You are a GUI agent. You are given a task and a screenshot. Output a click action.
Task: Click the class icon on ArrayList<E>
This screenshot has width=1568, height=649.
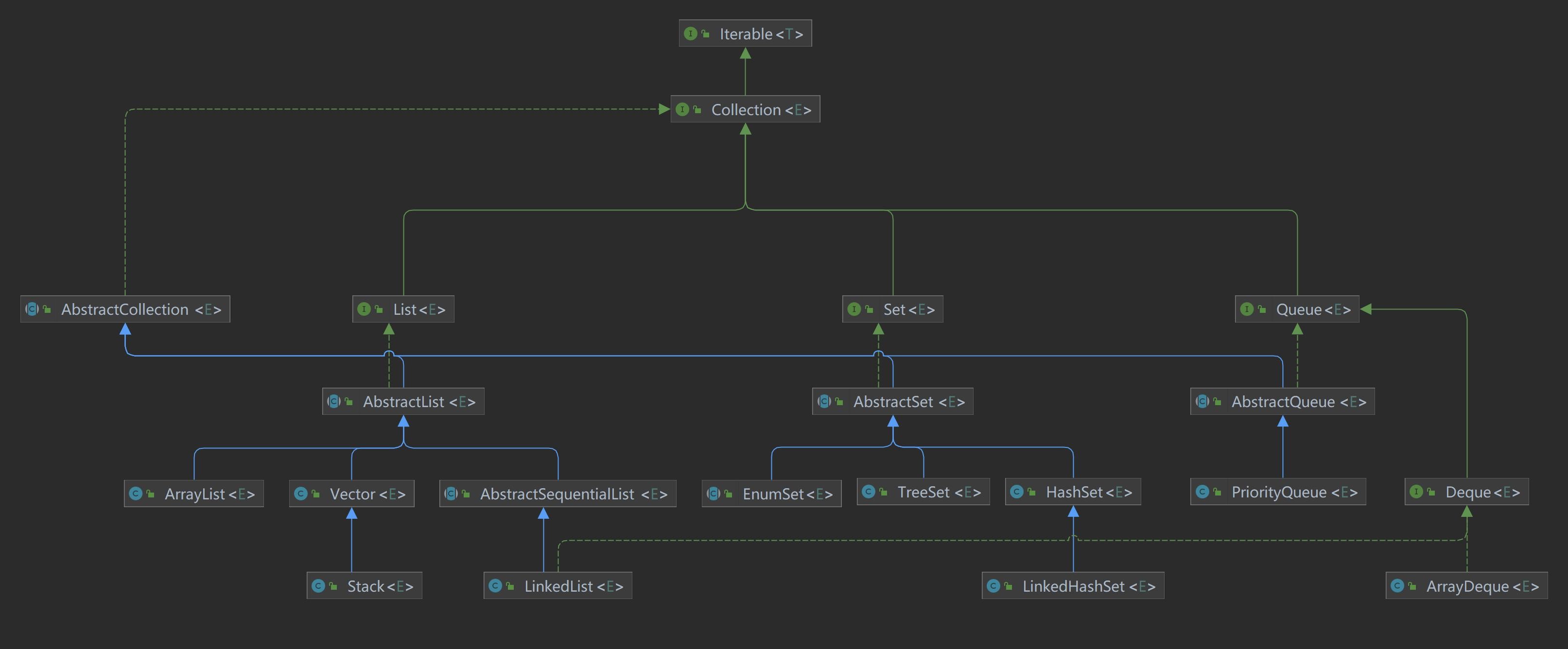click(x=136, y=493)
